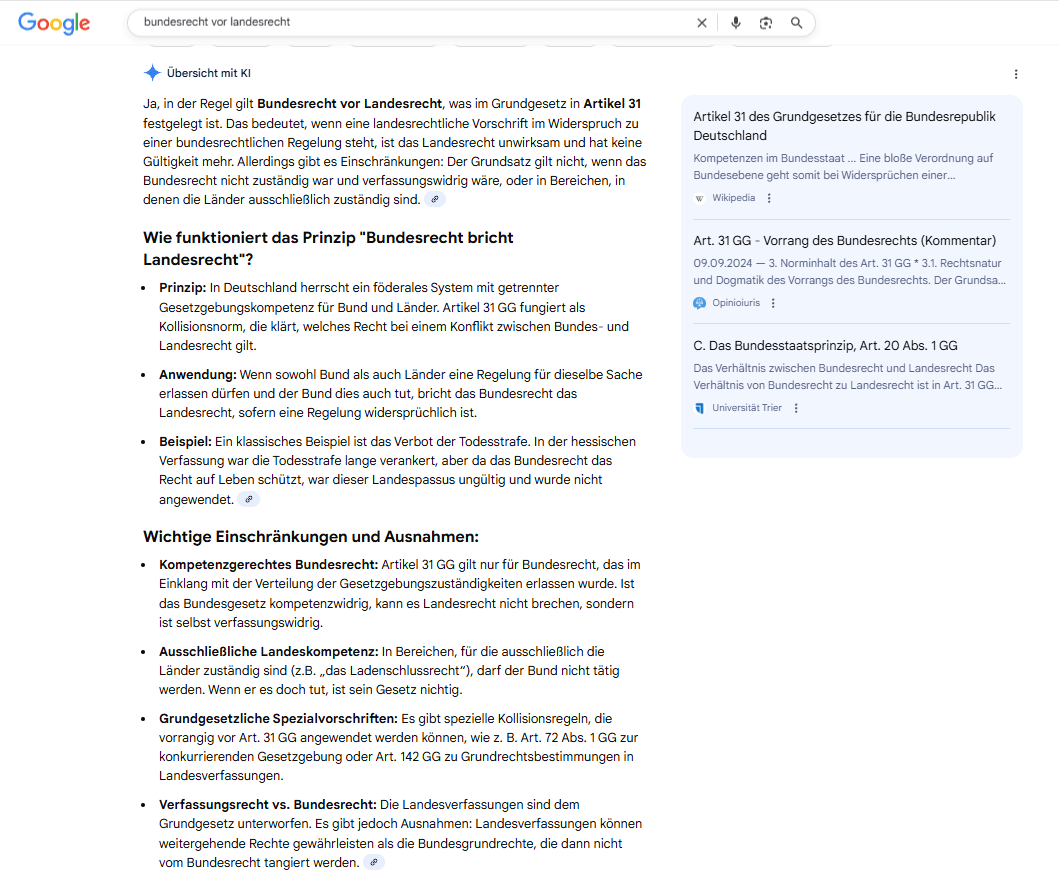Open the AI overview three-dot options menu

[x=1016, y=74]
